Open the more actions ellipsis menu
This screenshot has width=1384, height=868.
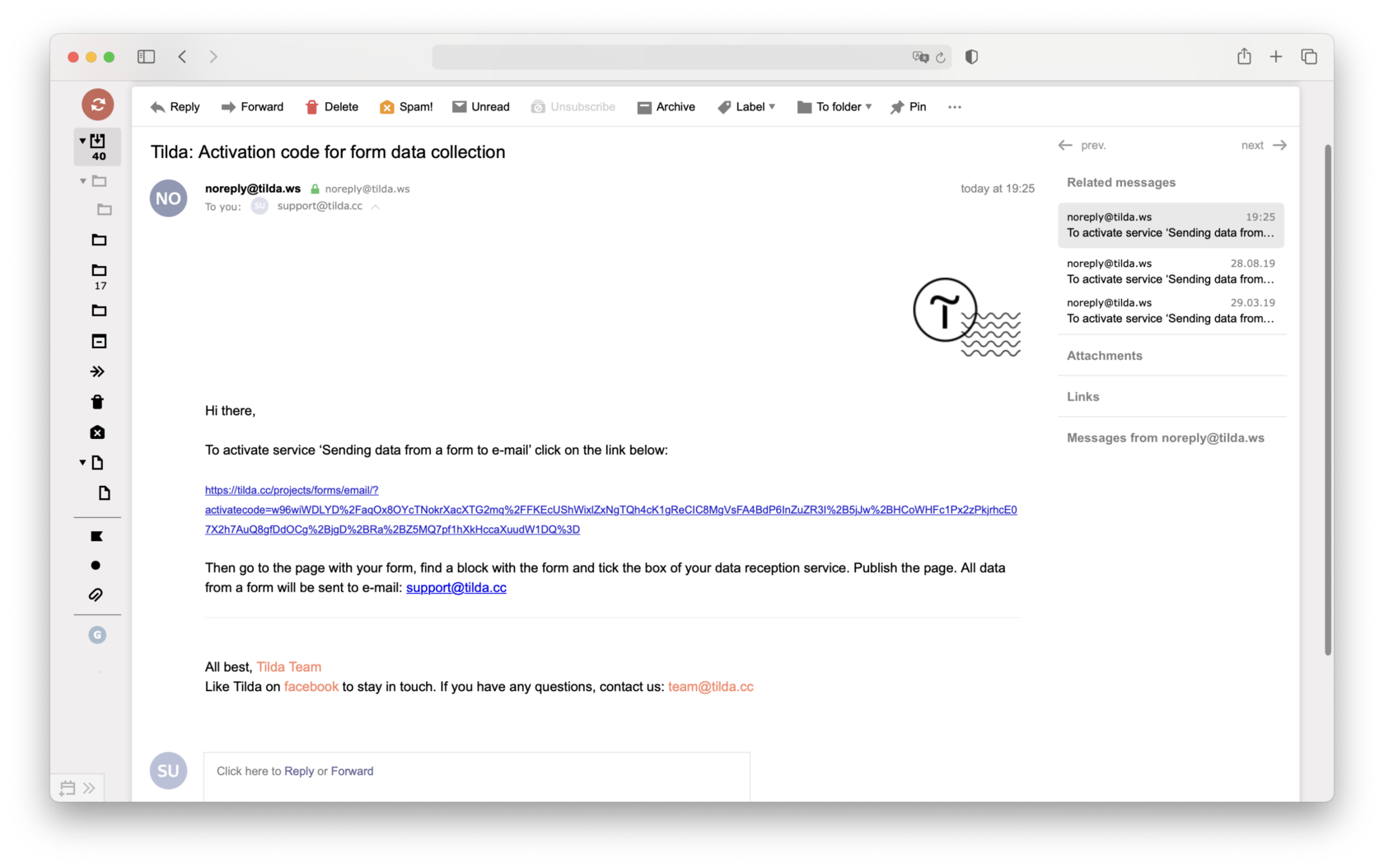(x=954, y=107)
